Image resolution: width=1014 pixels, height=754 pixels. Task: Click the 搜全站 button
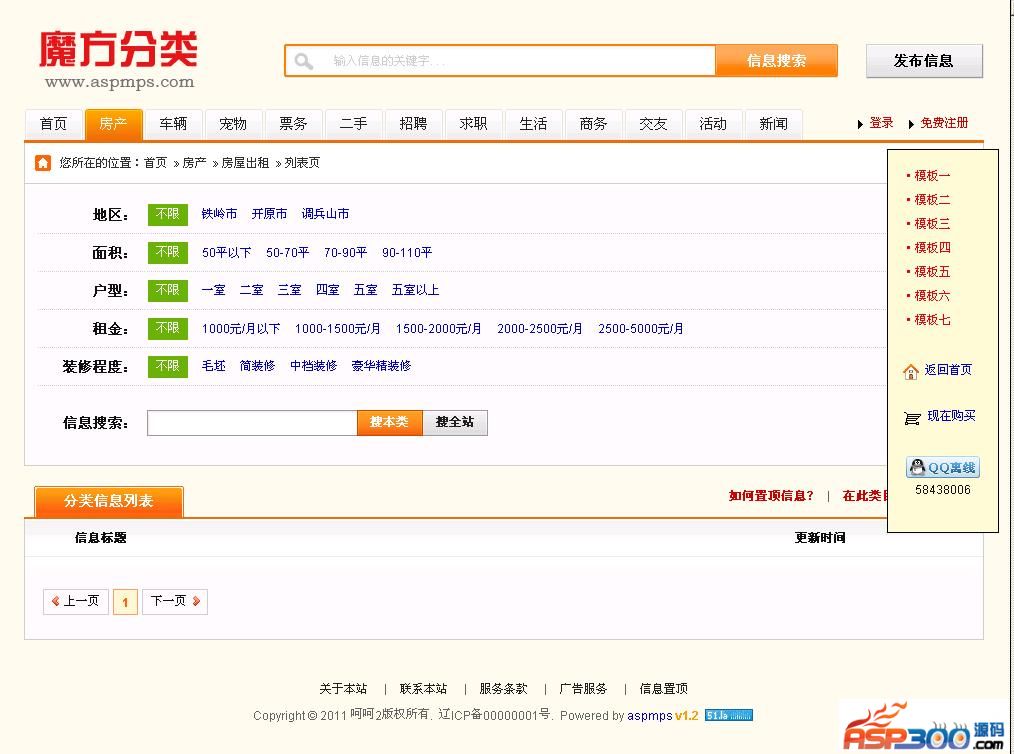point(455,423)
